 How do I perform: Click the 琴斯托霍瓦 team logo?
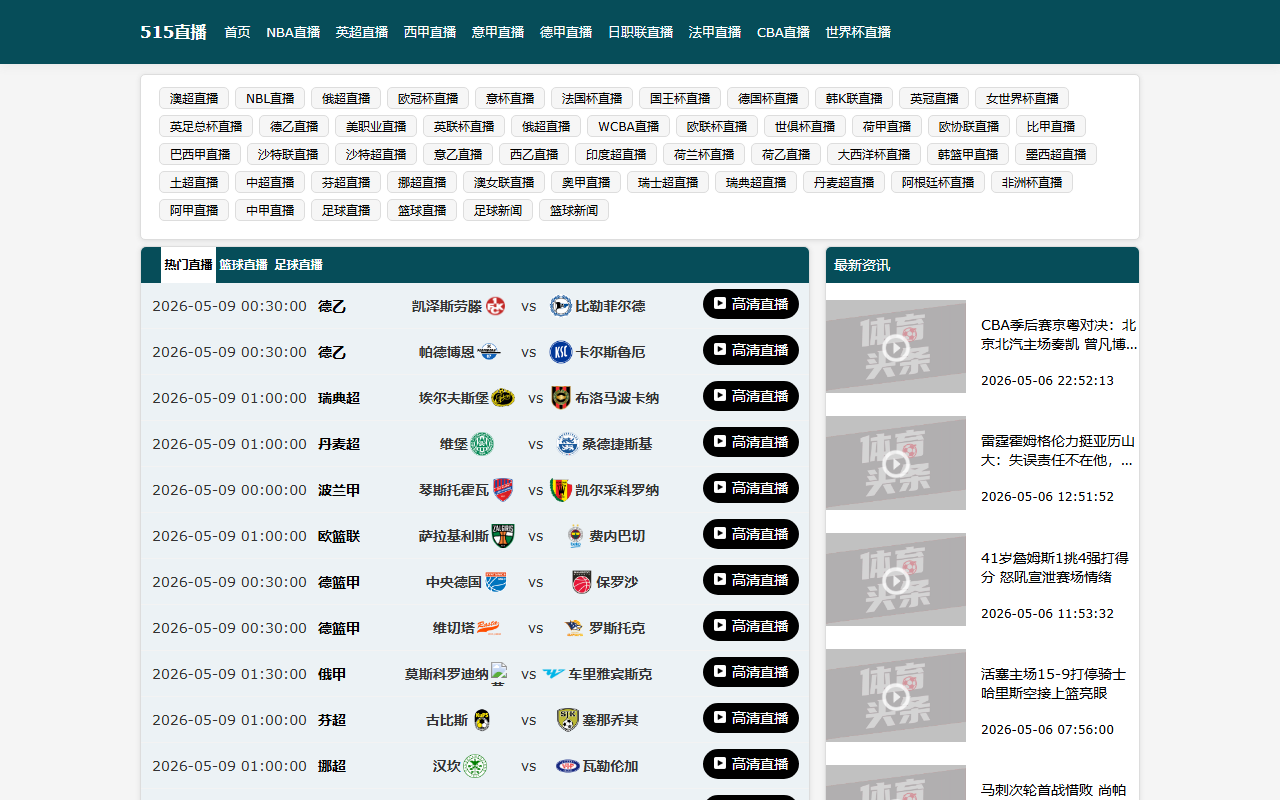click(503, 490)
